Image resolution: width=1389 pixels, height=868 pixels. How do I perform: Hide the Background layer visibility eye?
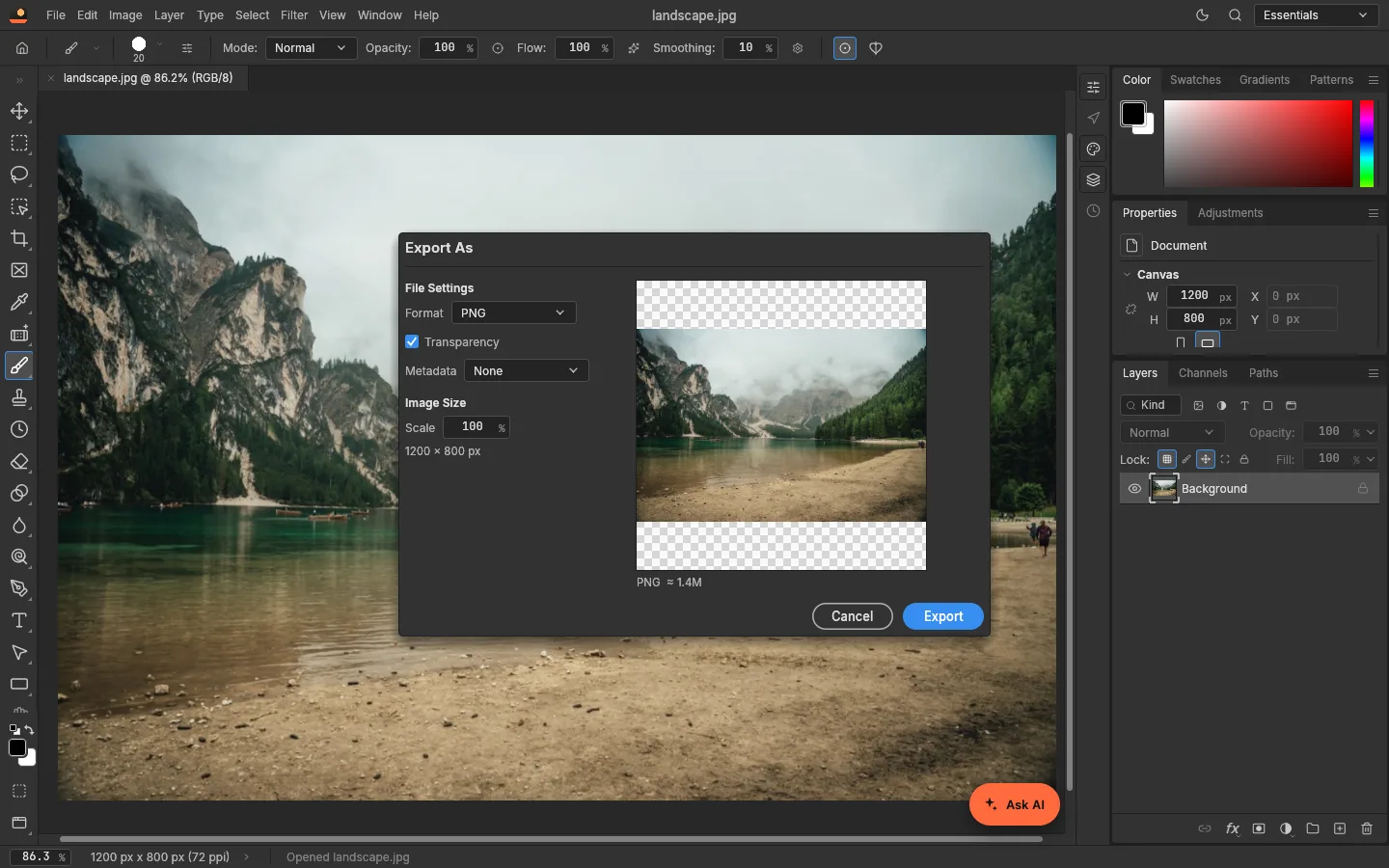click(1134, 489)
